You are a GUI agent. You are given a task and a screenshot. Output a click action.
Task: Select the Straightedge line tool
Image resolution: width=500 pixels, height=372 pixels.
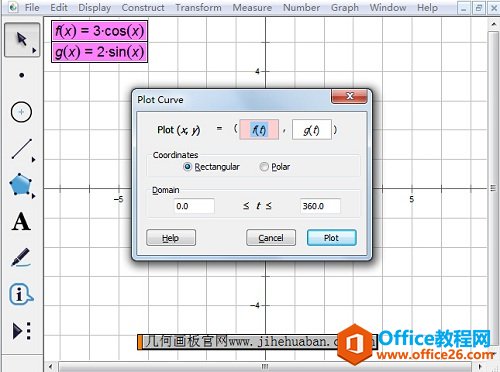22,149
